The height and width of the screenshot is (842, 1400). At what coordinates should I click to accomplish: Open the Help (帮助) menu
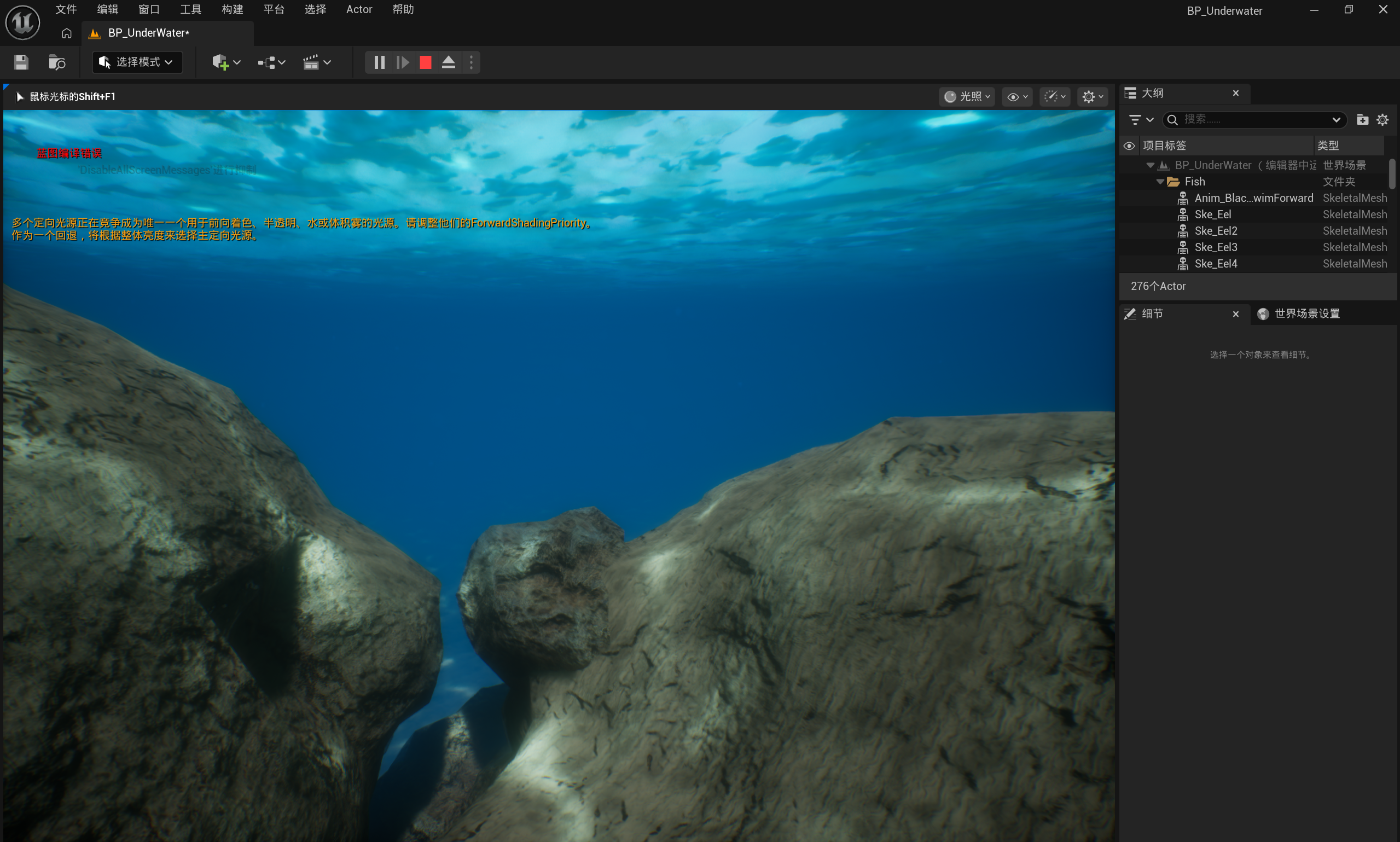click(403, 10)
